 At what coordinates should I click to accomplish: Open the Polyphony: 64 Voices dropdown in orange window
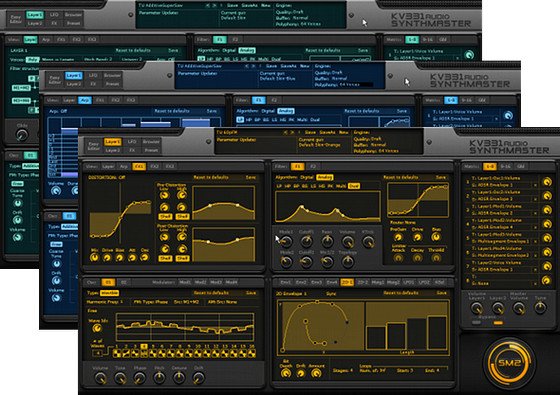(x=376, y=151)
